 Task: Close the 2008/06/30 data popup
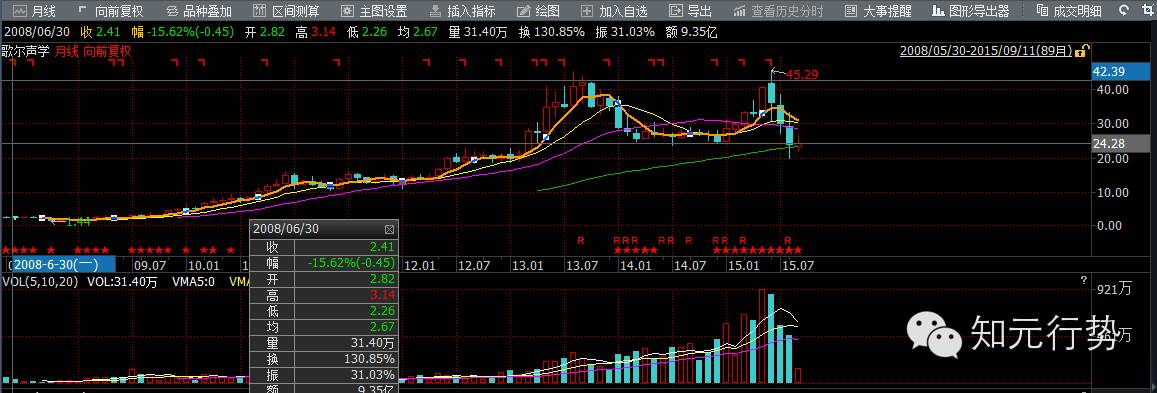coord(390,229)
